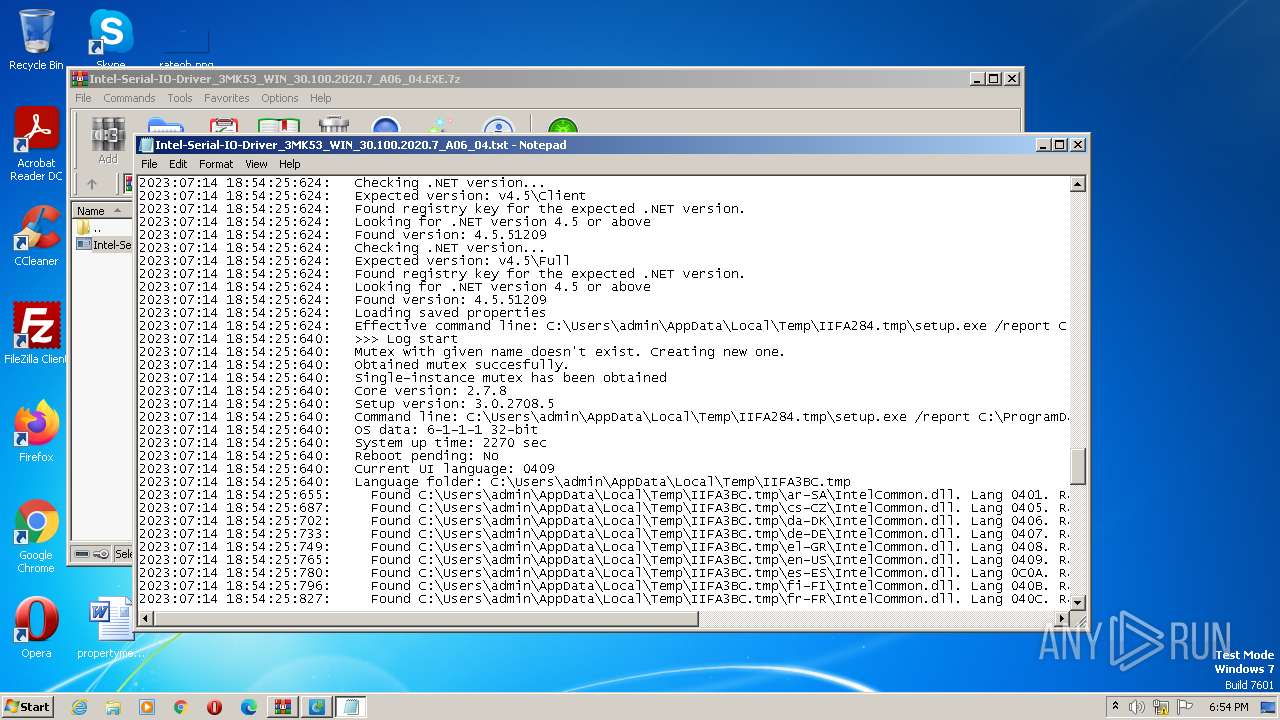
Task: Click 'Loading saved properties' log line
Action: tap(450, 313)
